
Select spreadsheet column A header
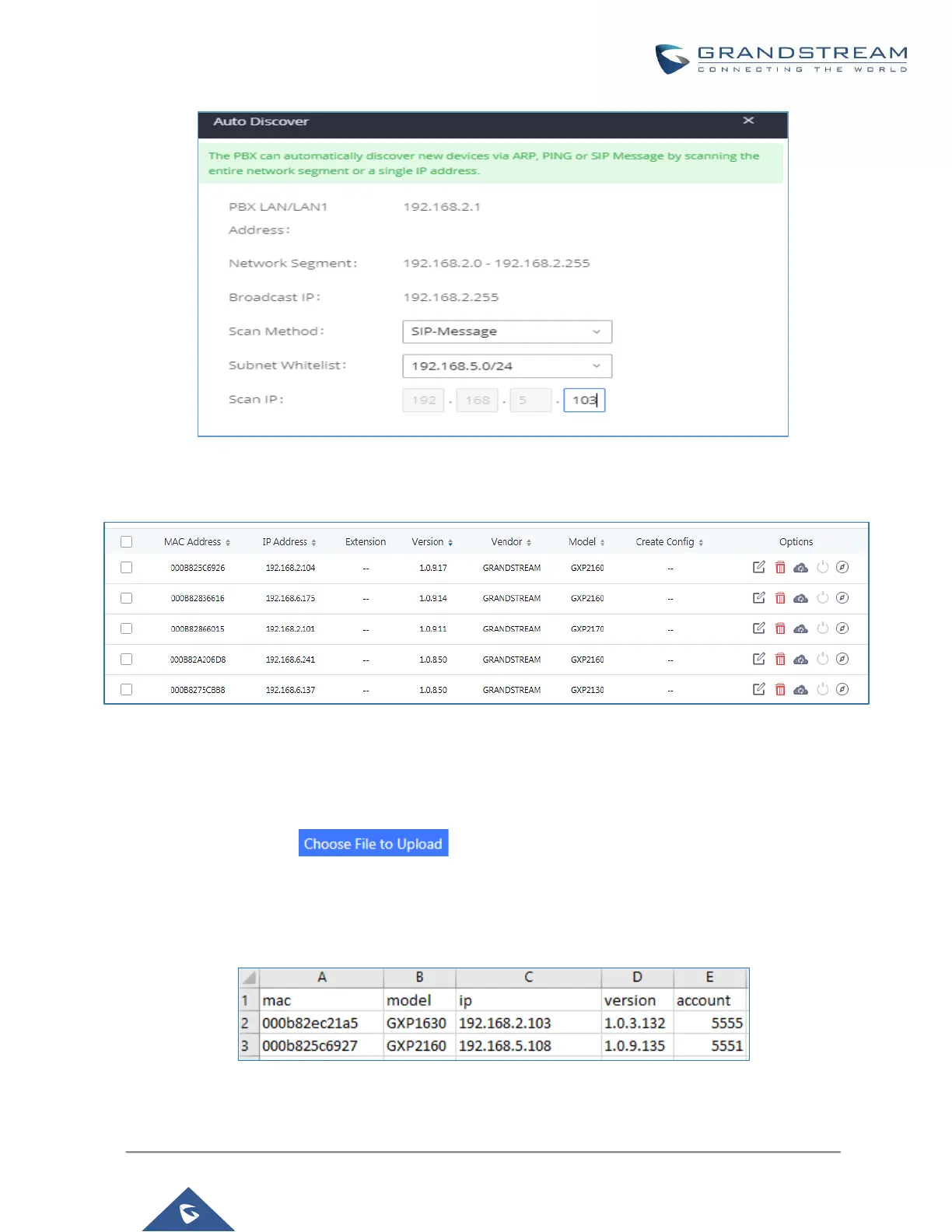321,978
